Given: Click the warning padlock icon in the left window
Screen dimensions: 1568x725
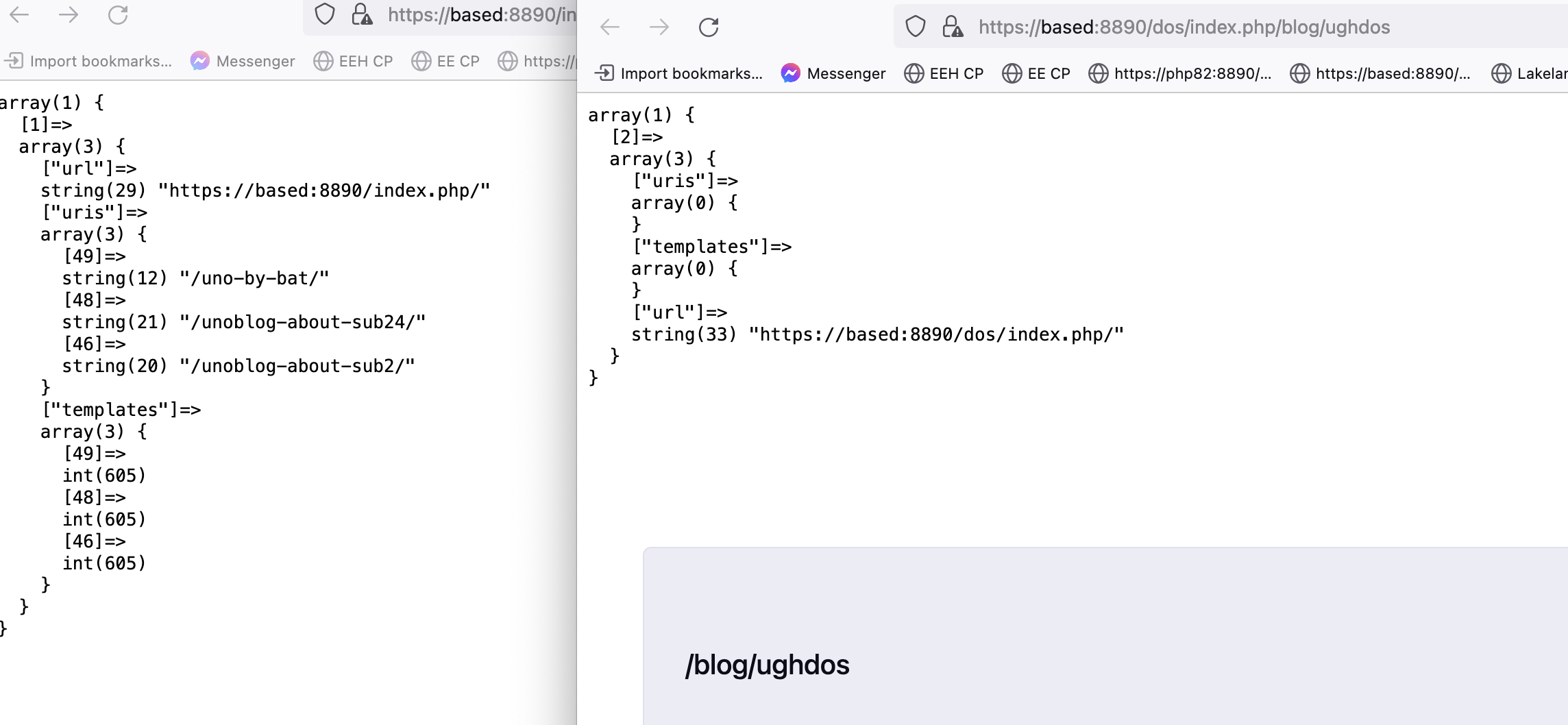Looking at the screenshot, I should (362, 14).
